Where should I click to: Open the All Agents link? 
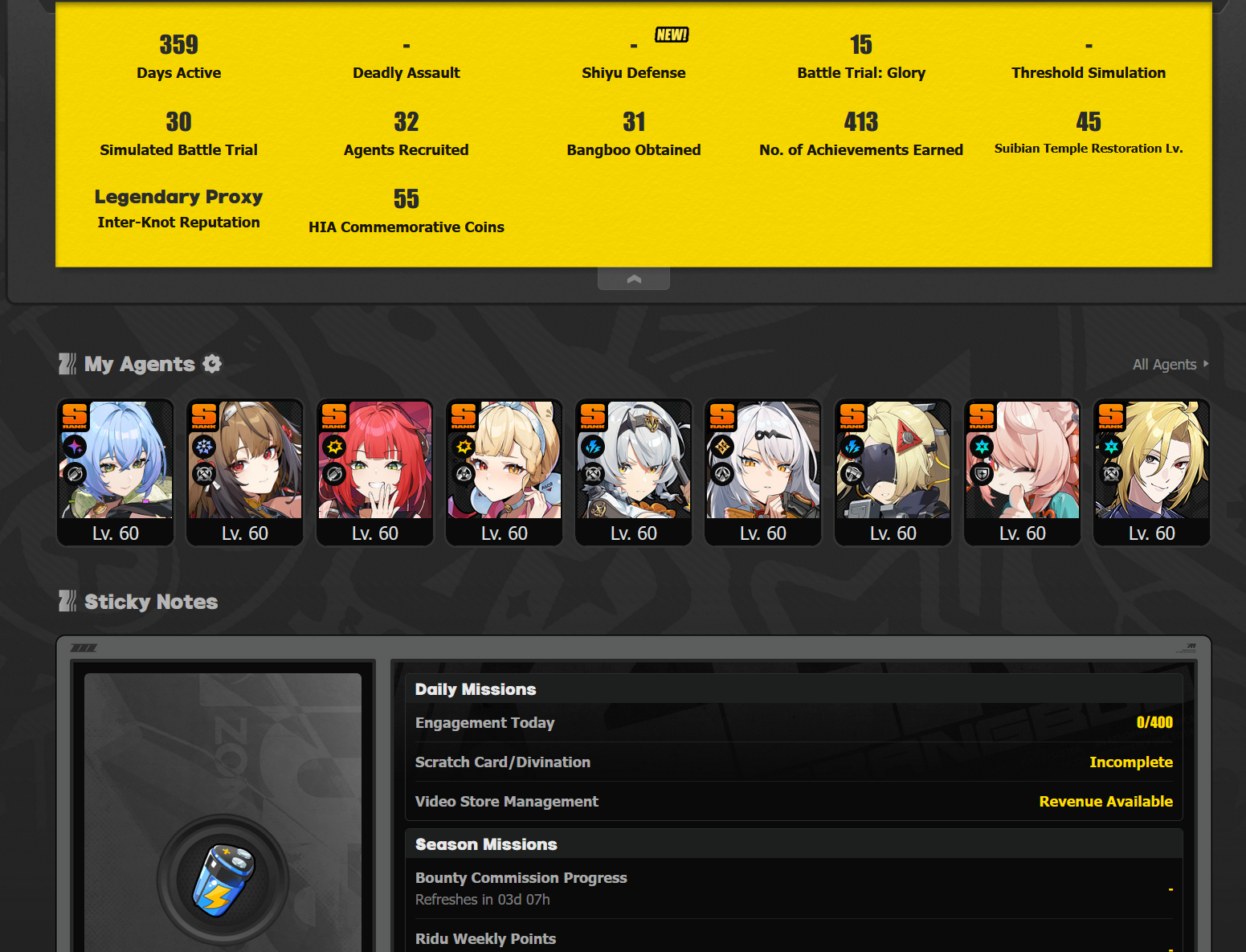tap(1170, 365)
